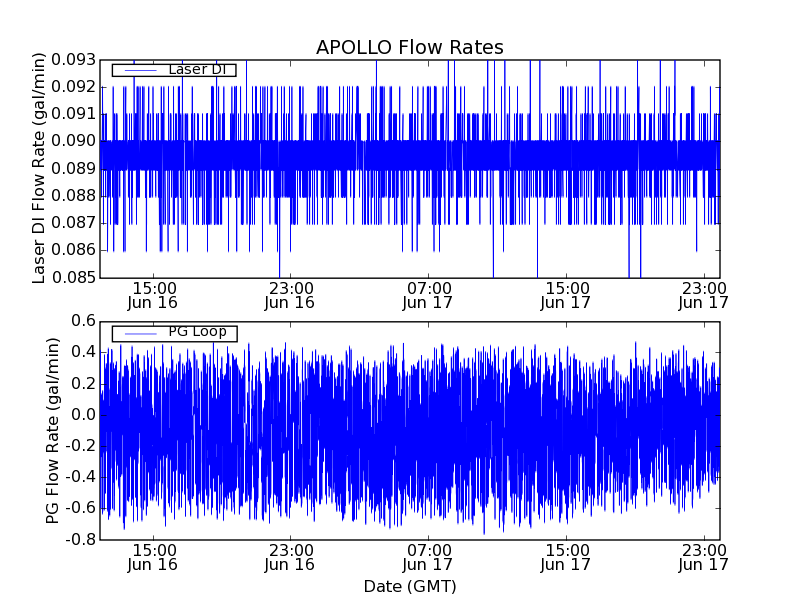Select the PG Loop legend entry
Viewport: 800px width, 600px height.
(174, 333)
